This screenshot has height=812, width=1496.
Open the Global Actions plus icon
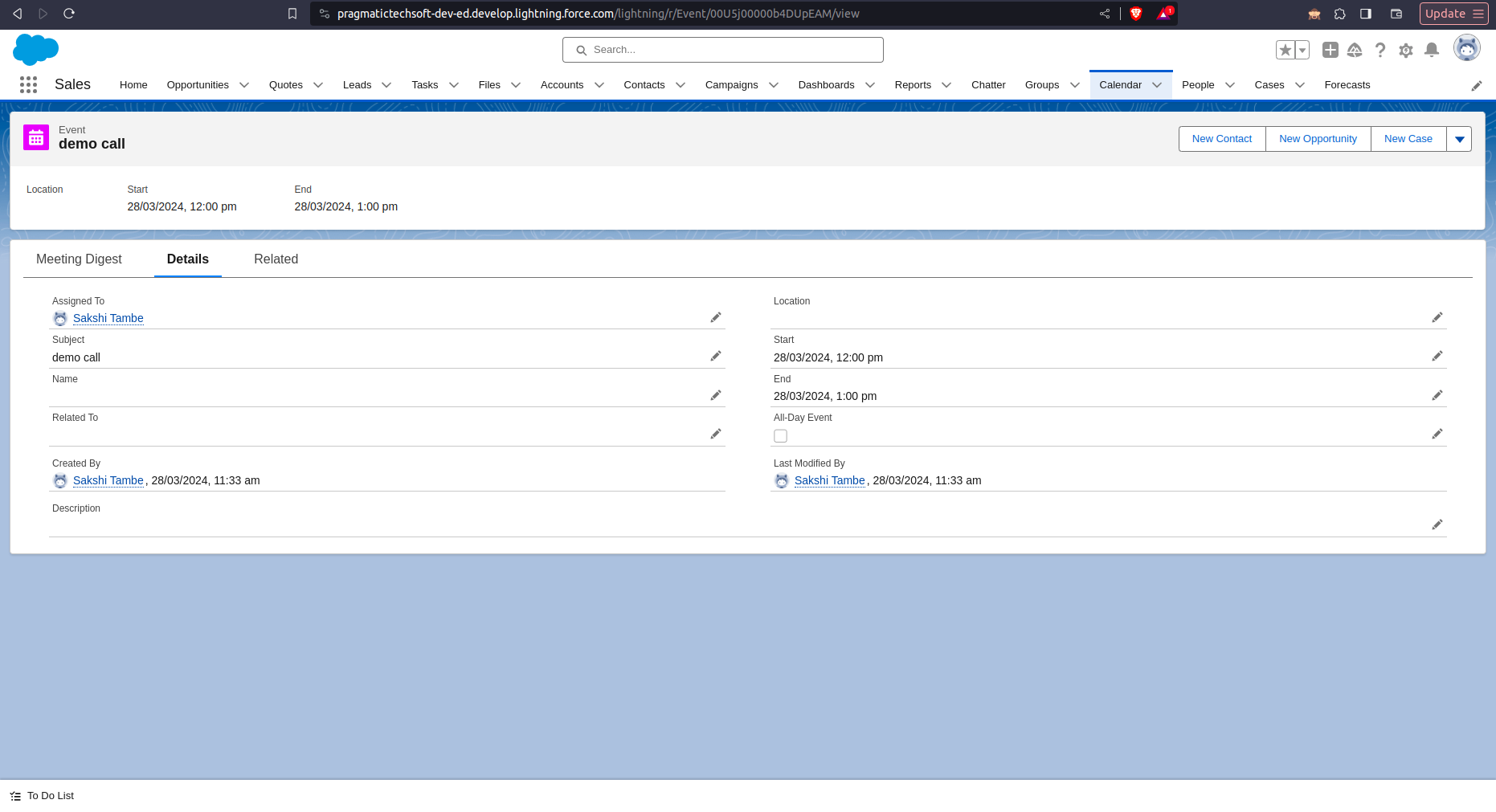pos(1330,50)
